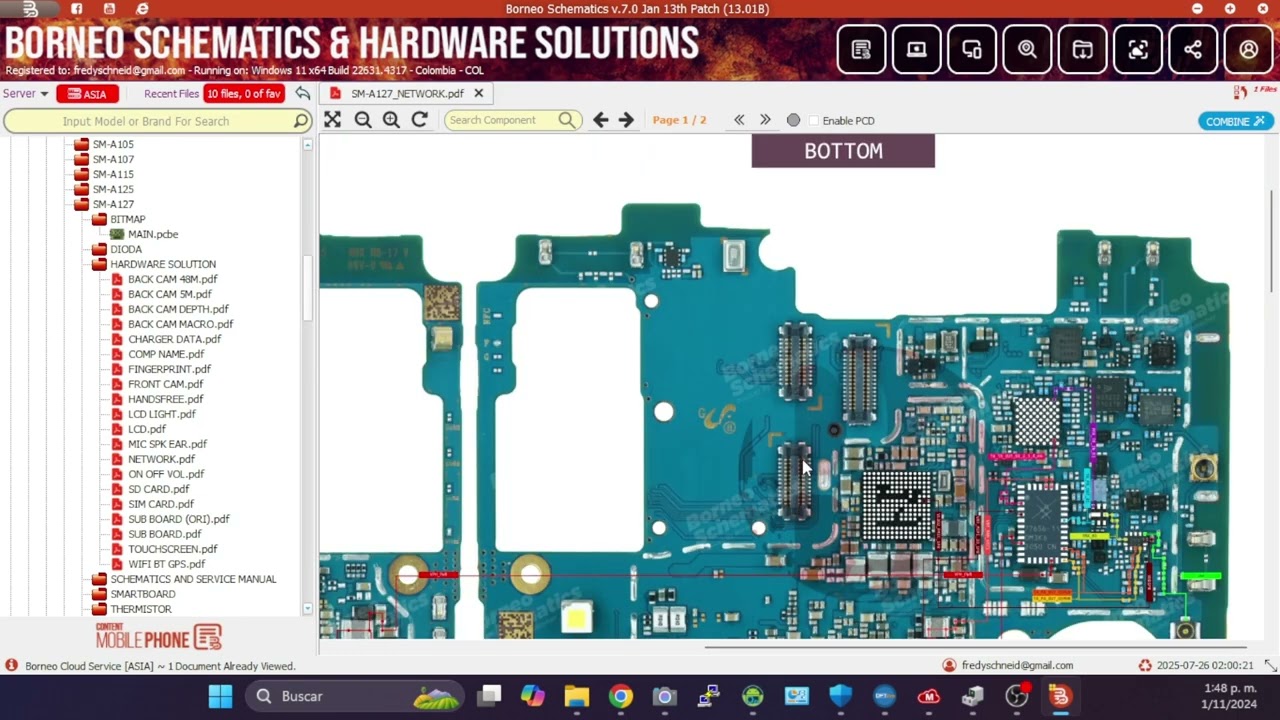This screenshot has height=720, width=1280.
Task: Click the Content Mobile Phone logo
Action: click(158, 636)
